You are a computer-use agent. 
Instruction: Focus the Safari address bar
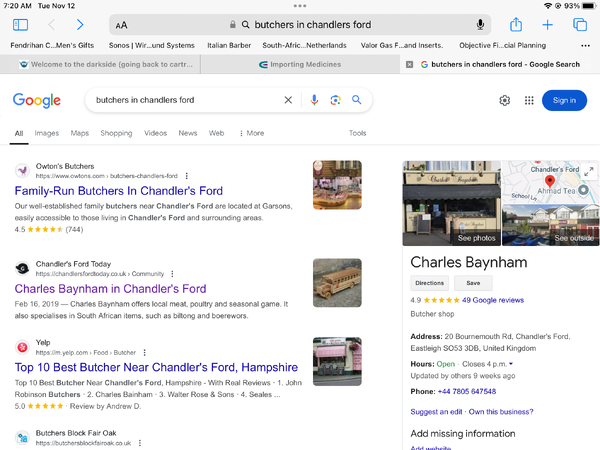pyautogui.click(x=300, y=25)
